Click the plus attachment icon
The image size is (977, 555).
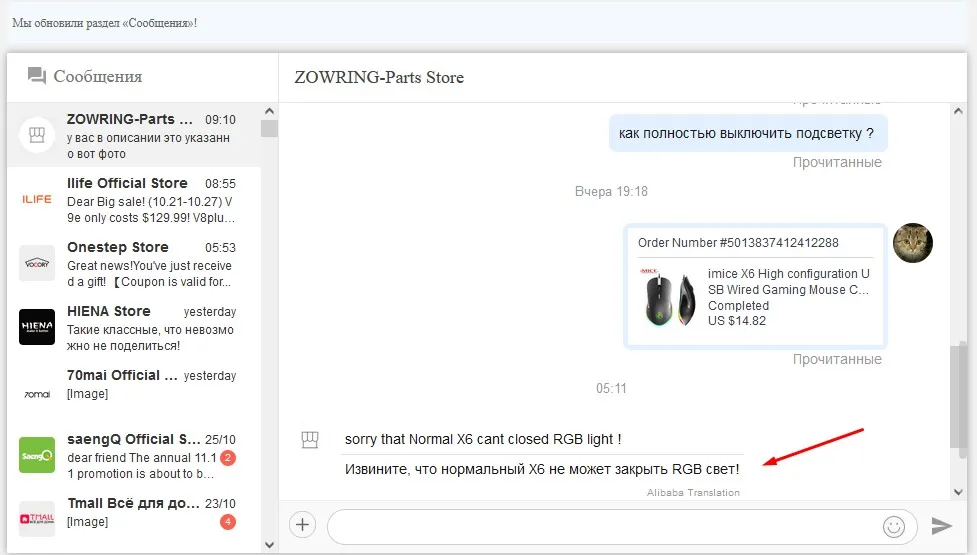302,524
